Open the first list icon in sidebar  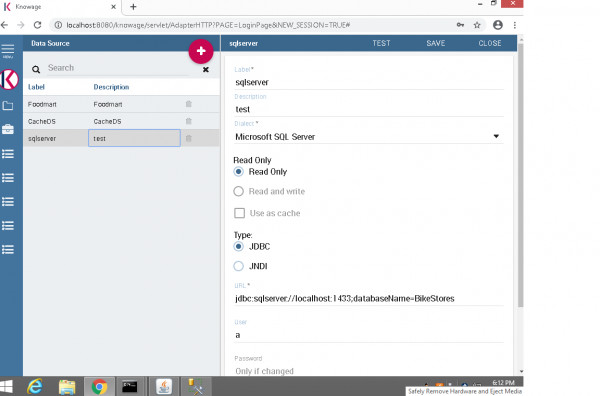8,154
